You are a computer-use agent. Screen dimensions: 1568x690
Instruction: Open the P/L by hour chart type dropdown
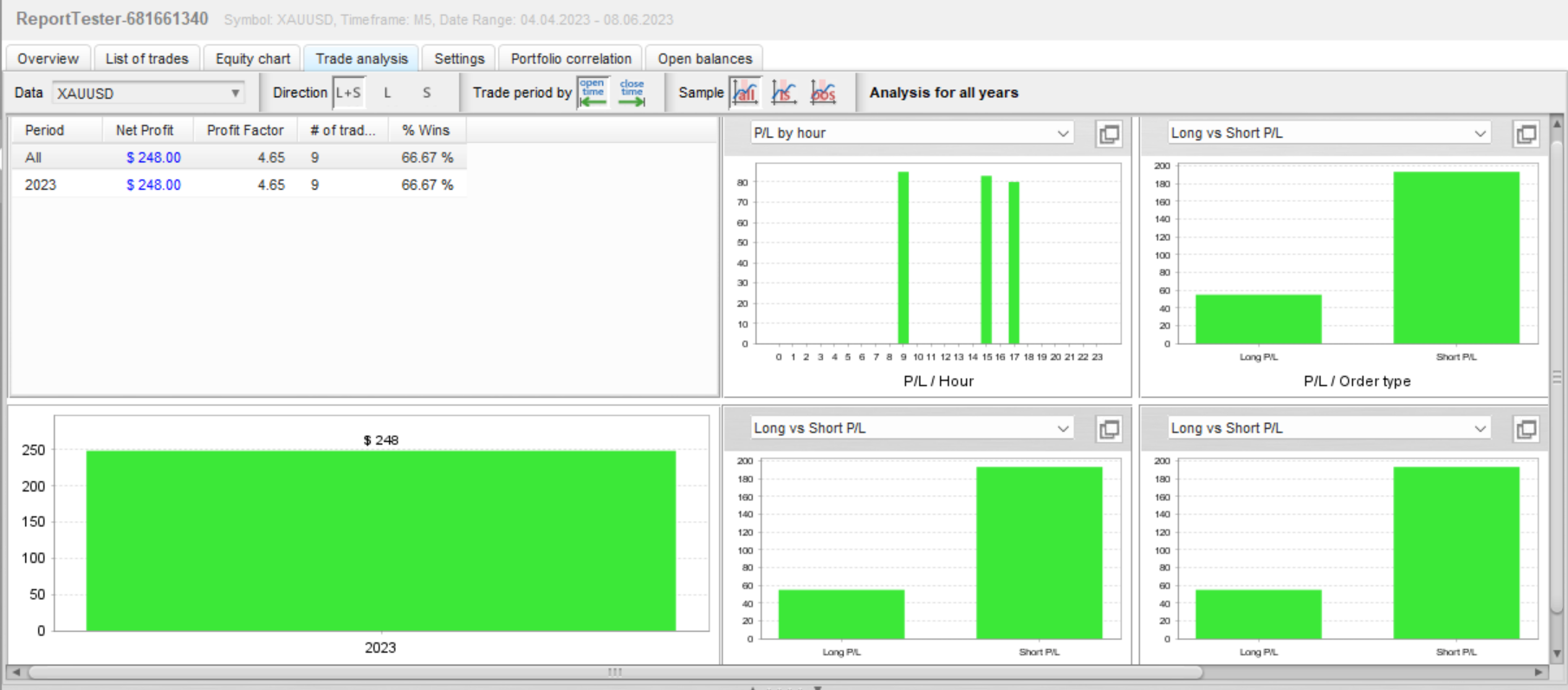(x=911, y=133)
